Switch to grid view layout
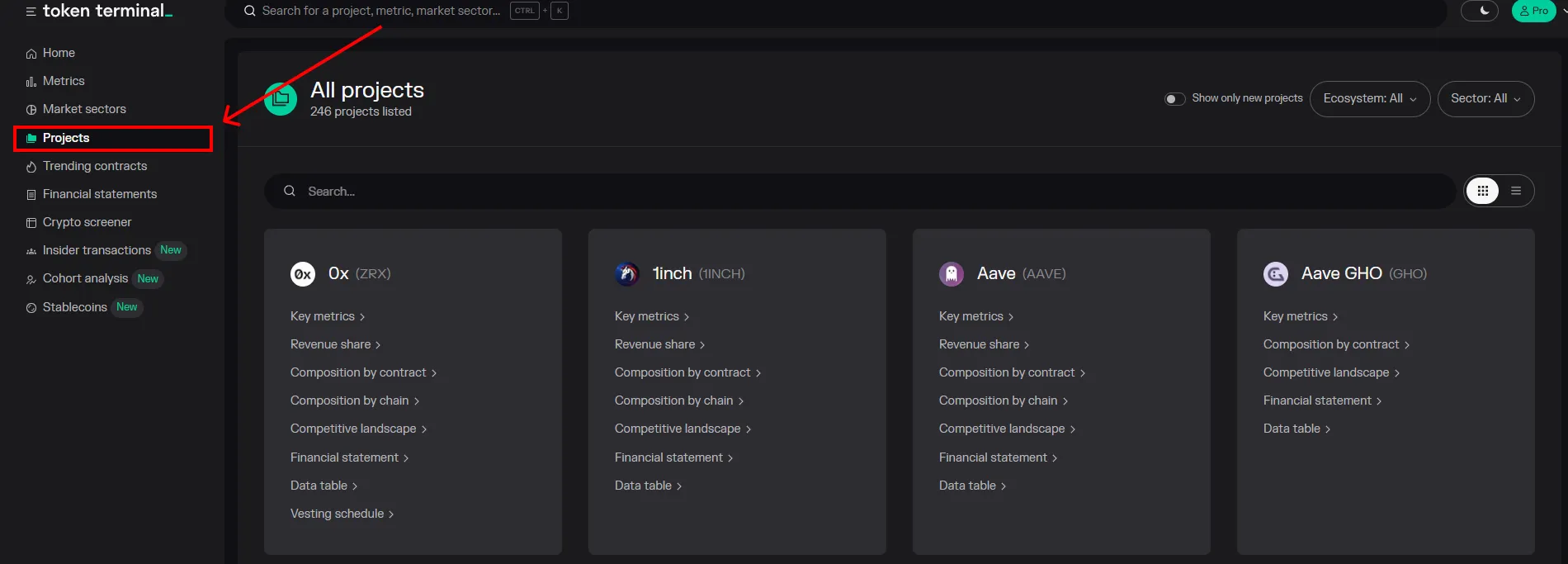Viewport: 1568px width, 564px height. 1483,191
